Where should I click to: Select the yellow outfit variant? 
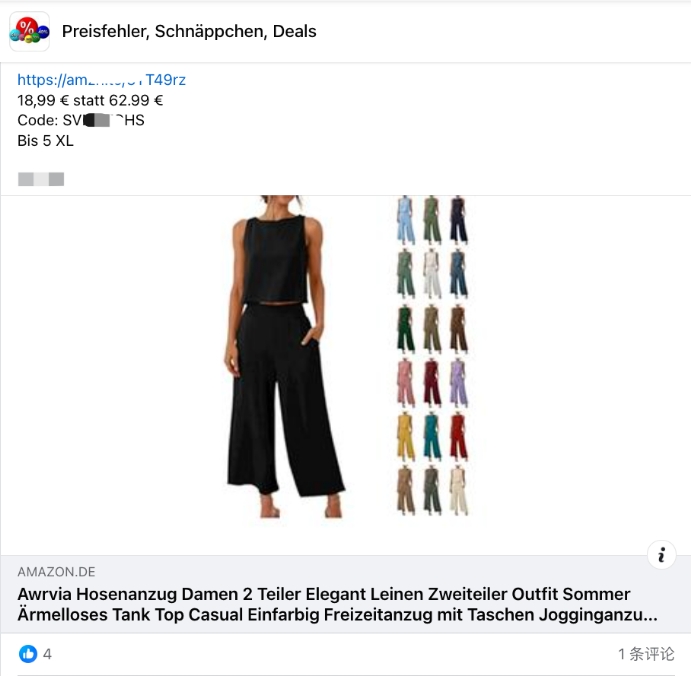pos(405,436)
